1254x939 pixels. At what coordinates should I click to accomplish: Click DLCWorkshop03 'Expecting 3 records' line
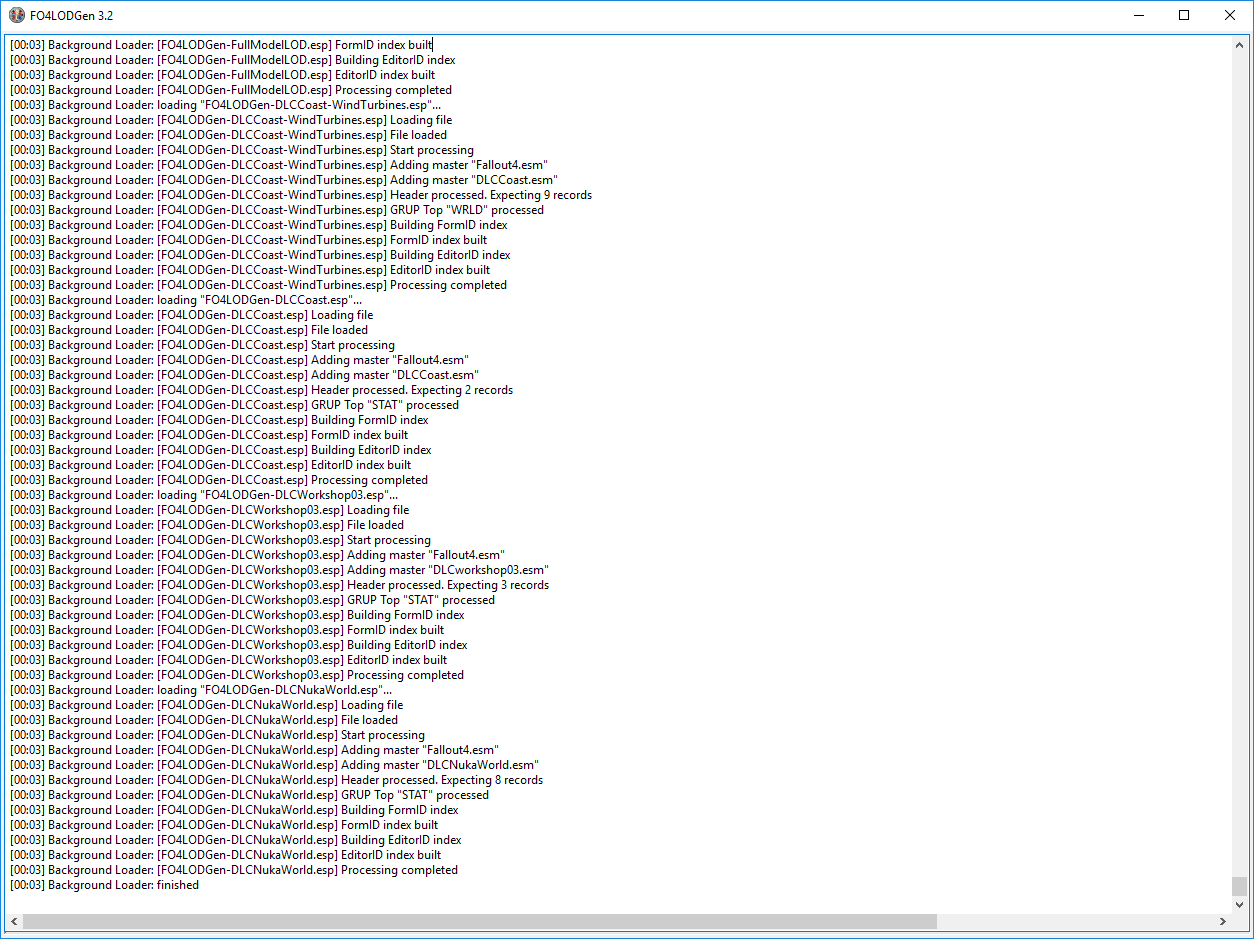pyautogui.click(x=279, y=585)
